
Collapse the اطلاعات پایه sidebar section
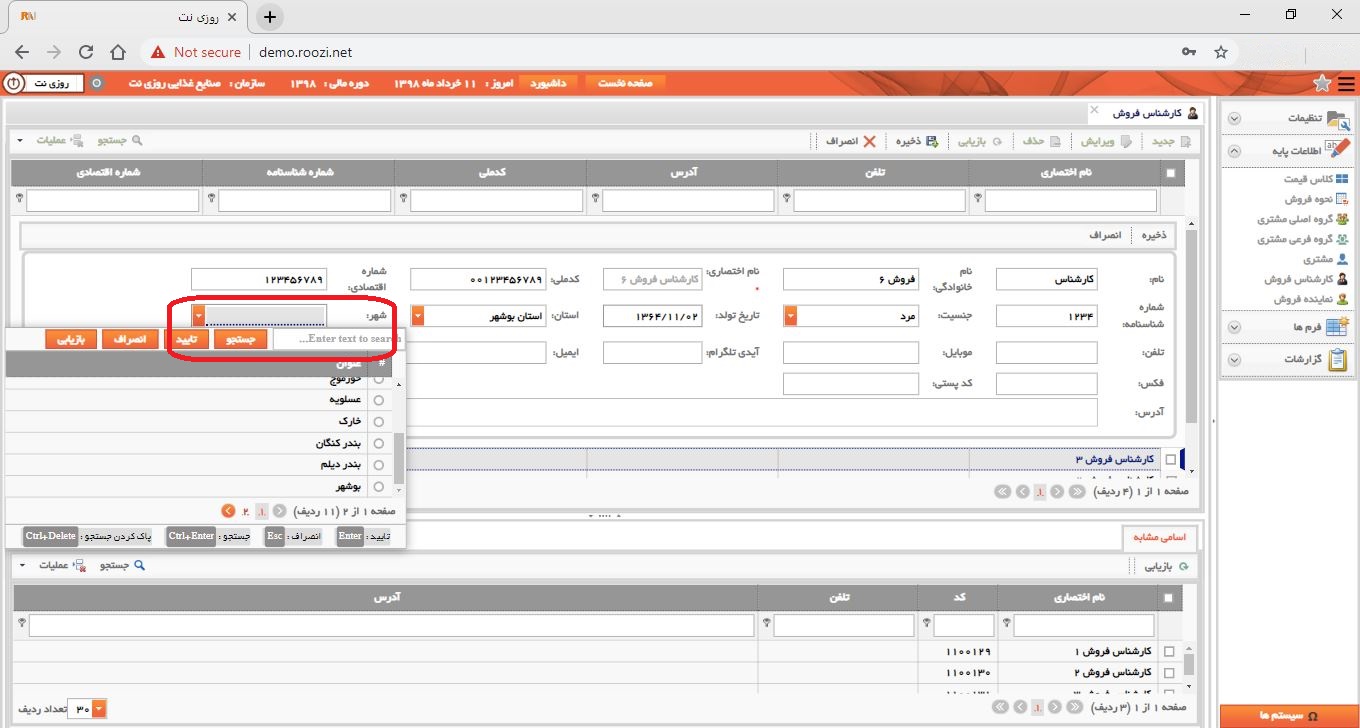click(1234, 152)
